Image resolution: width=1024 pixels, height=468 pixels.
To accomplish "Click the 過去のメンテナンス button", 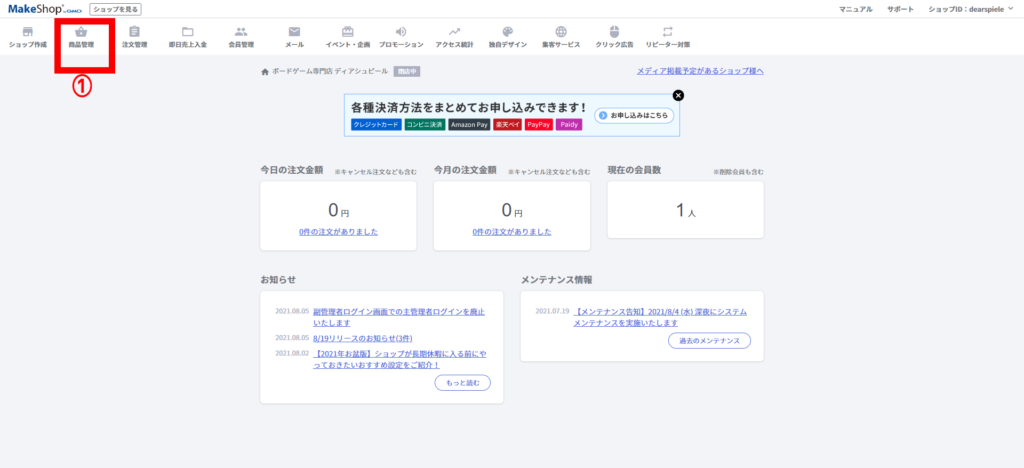I will 709,341.
